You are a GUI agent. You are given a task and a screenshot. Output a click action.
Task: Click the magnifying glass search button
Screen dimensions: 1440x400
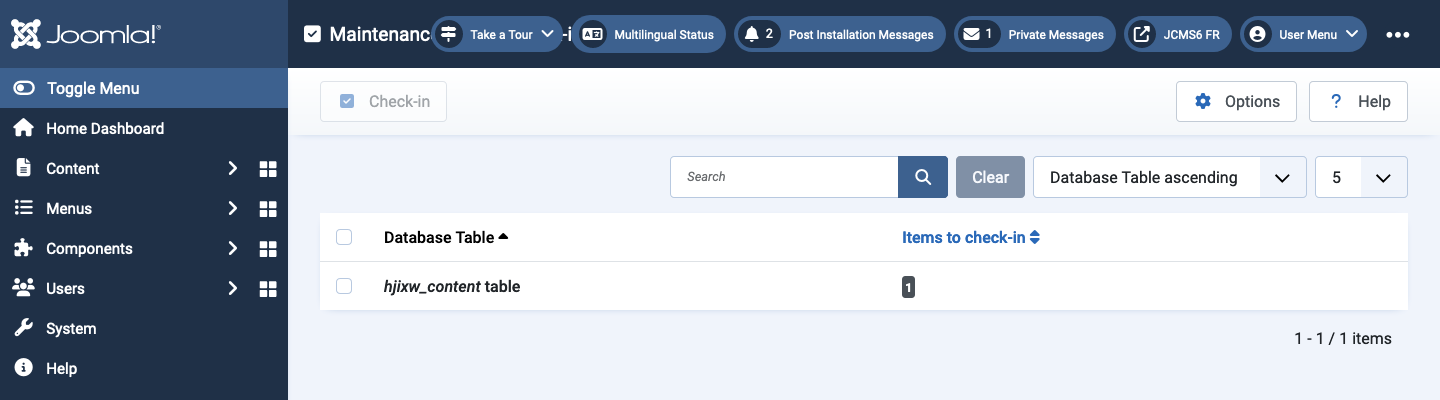[923, 177]
